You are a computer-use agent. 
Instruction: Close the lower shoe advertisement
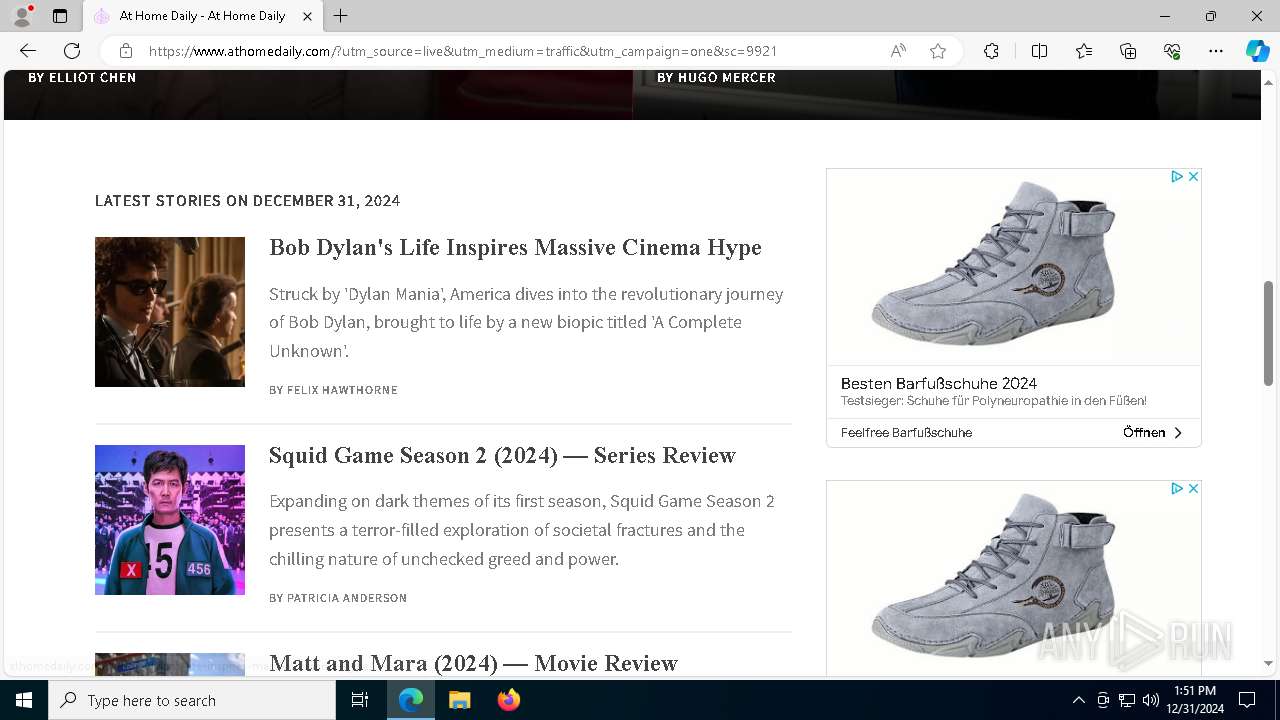pyautogui.click(x=1193, y=488)
